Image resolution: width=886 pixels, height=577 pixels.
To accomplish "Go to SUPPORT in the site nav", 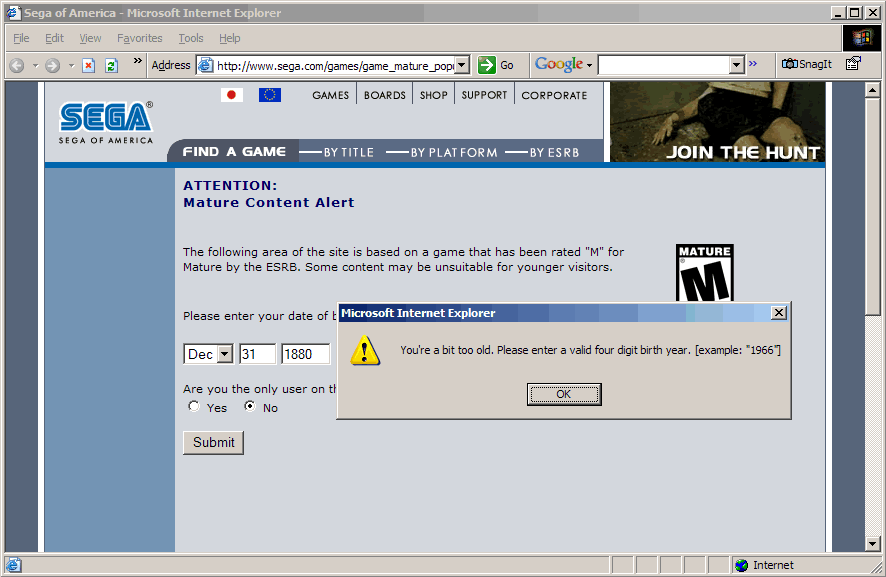I will pyautogui.click(x=484, y=96).
